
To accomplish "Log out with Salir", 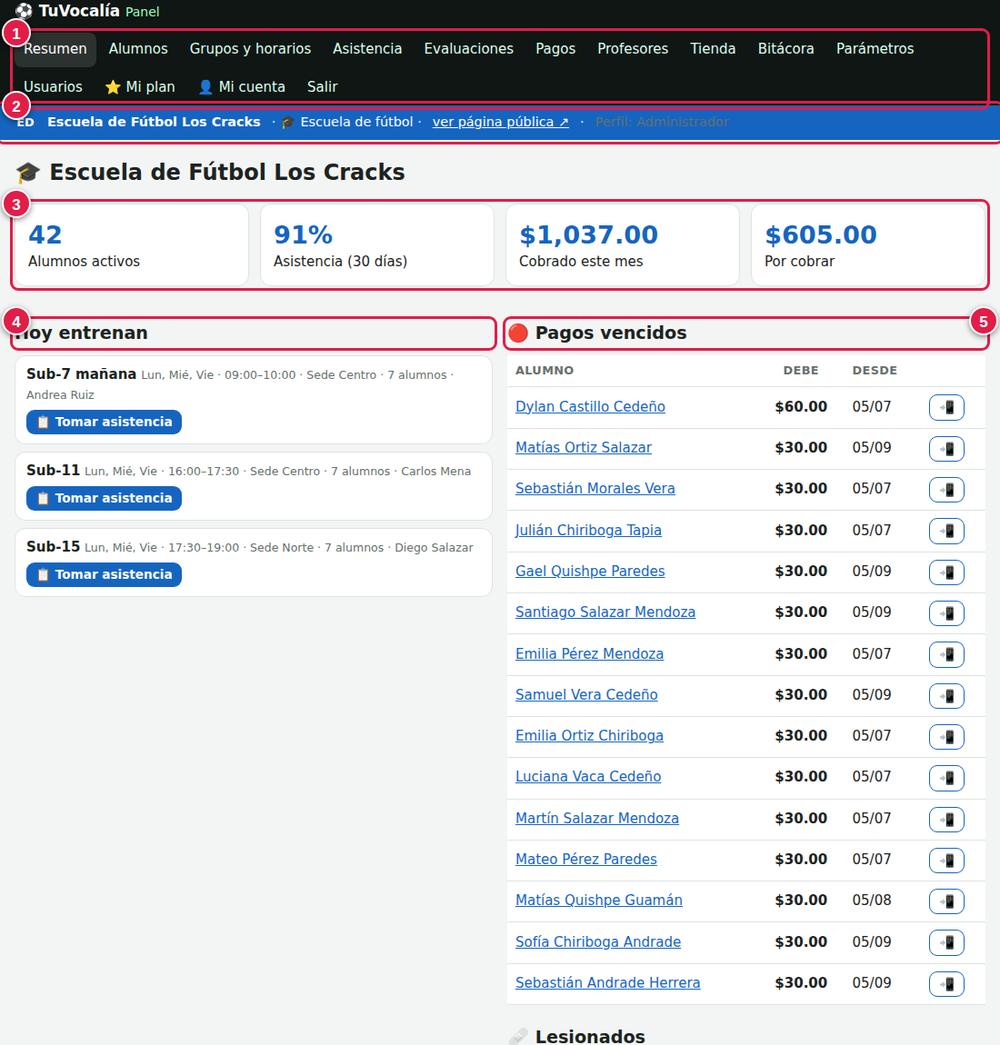I will [322, 87].
